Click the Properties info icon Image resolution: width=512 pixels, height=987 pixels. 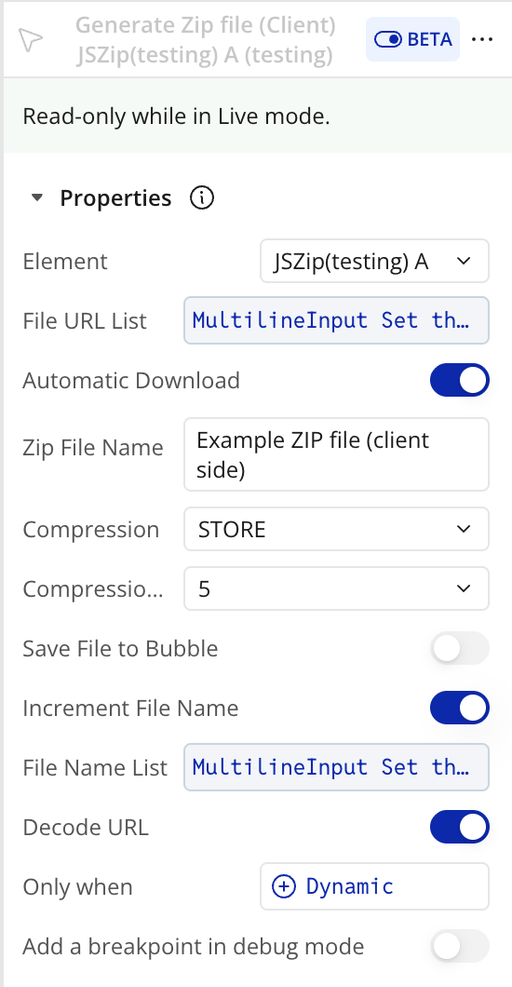(202, 198)
